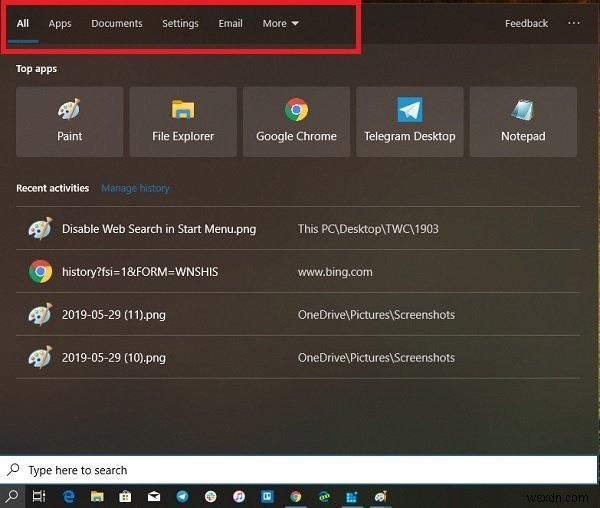600x508 pixels.
Task: Switch to the Apps search tab
Action: pos(60,24)
